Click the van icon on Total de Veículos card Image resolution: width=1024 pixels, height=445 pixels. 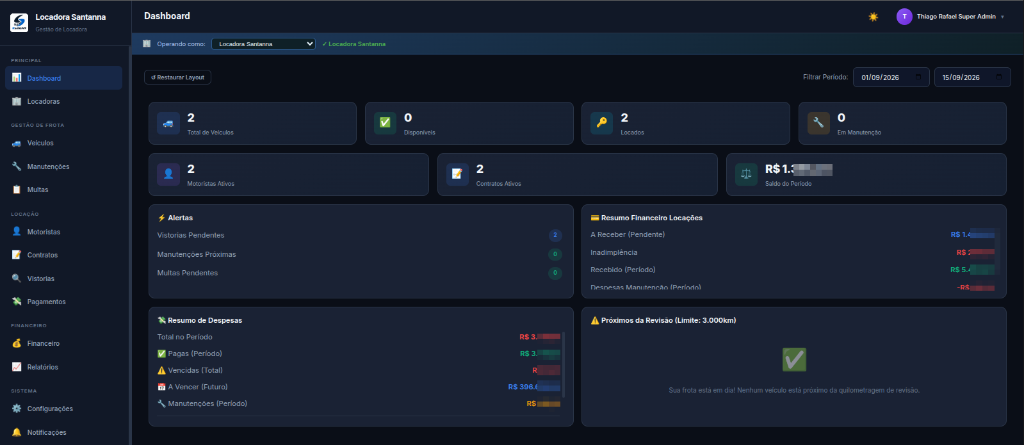coord(168,123)
